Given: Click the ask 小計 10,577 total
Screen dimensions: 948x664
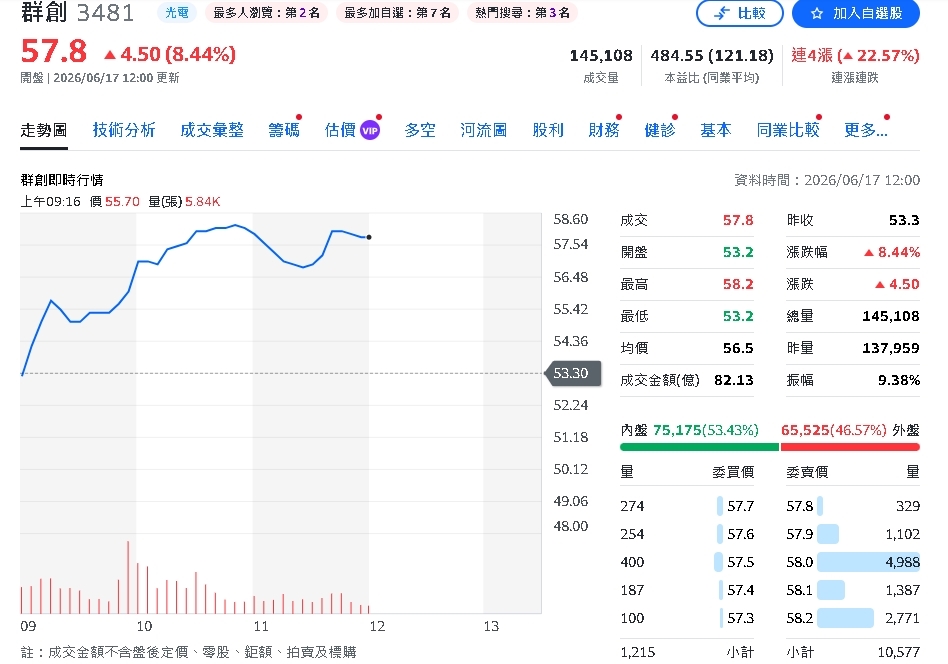Looking at the screenshot, I should click(898, 652).
